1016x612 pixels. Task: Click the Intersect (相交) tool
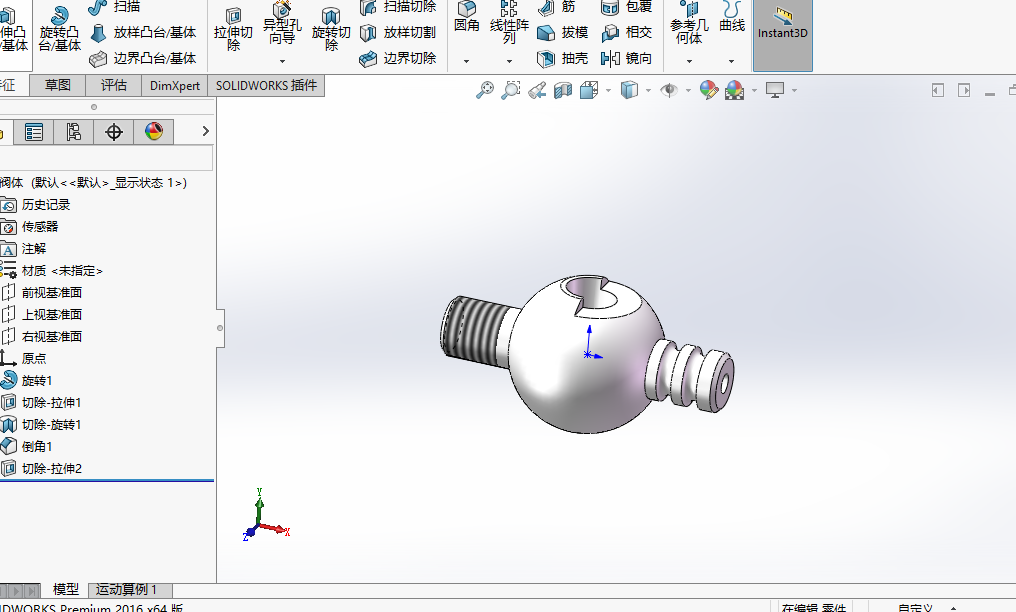click(626, 32)
